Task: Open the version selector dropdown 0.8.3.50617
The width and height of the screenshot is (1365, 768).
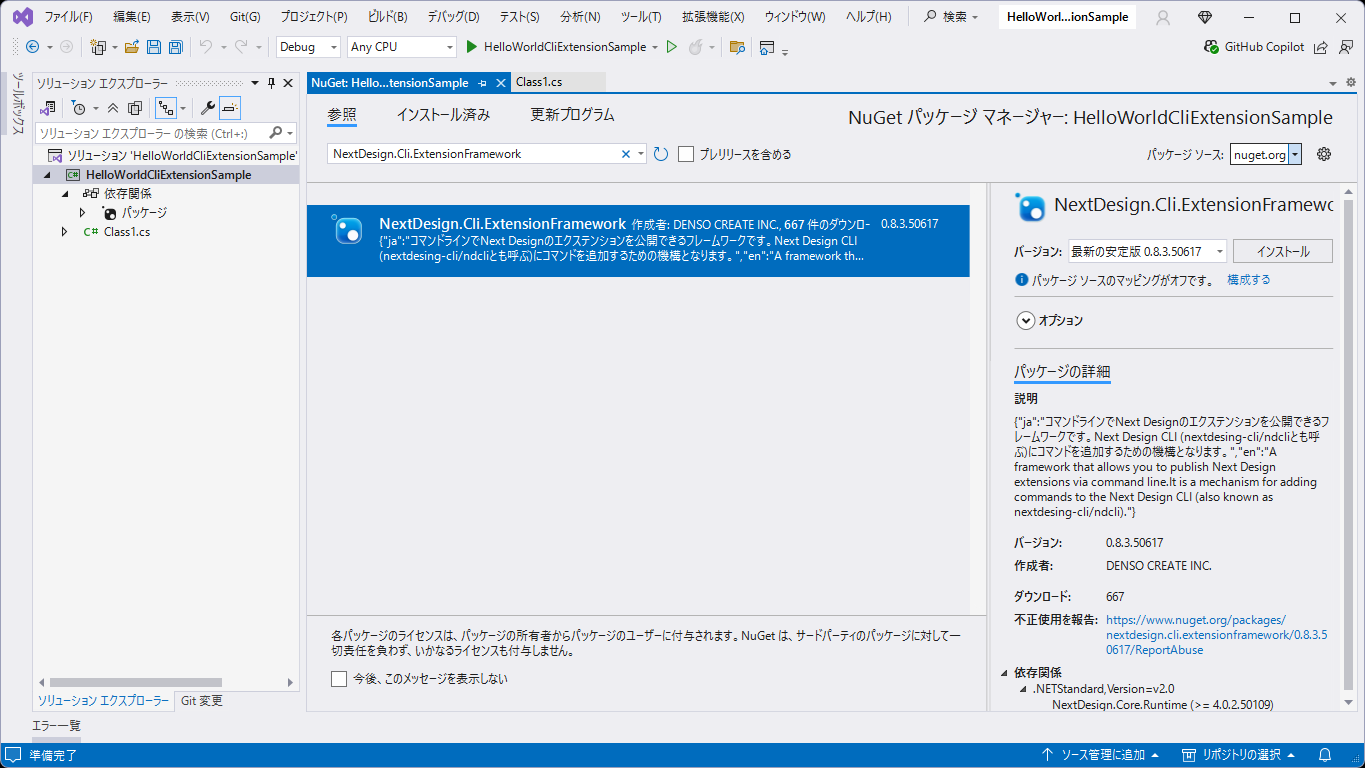Action: click(1148, 251)
